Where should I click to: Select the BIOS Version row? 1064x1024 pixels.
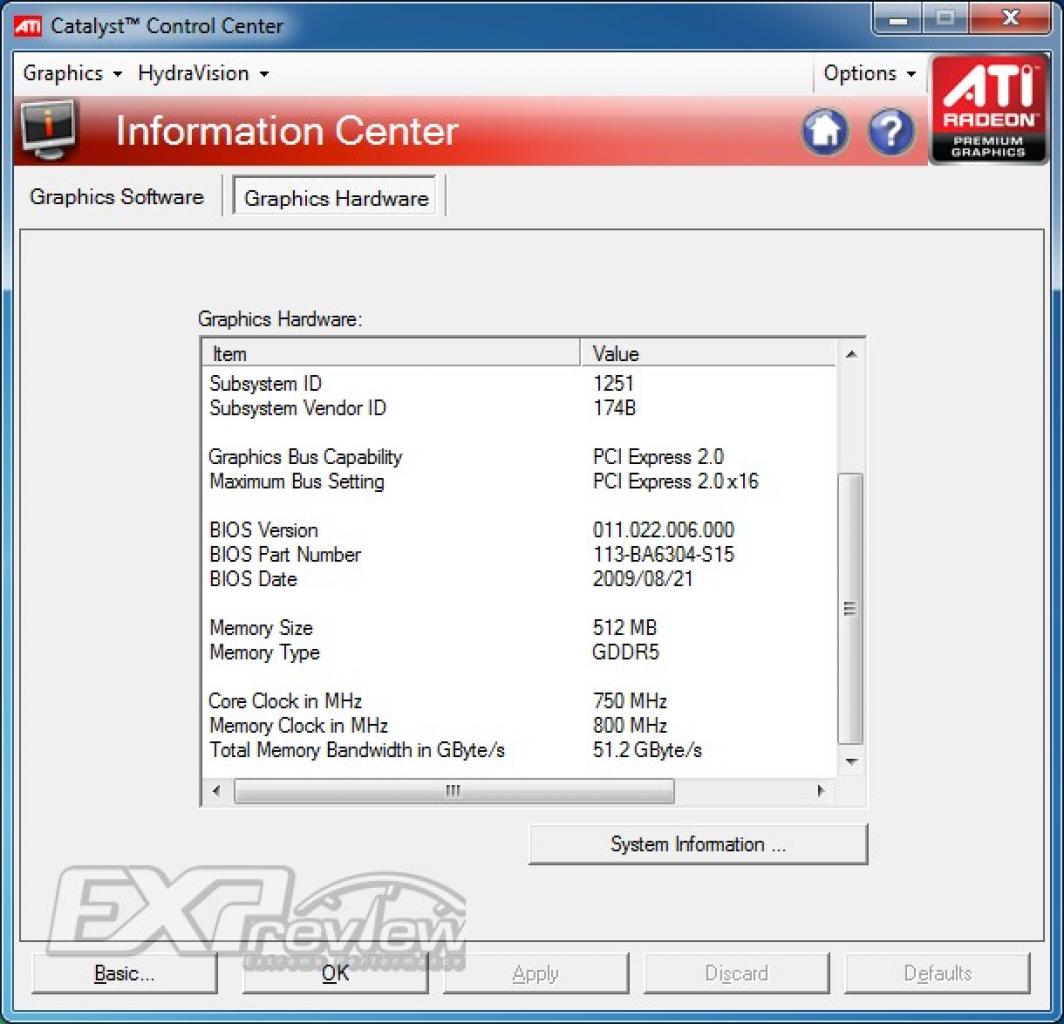click(x=519, y=530)
